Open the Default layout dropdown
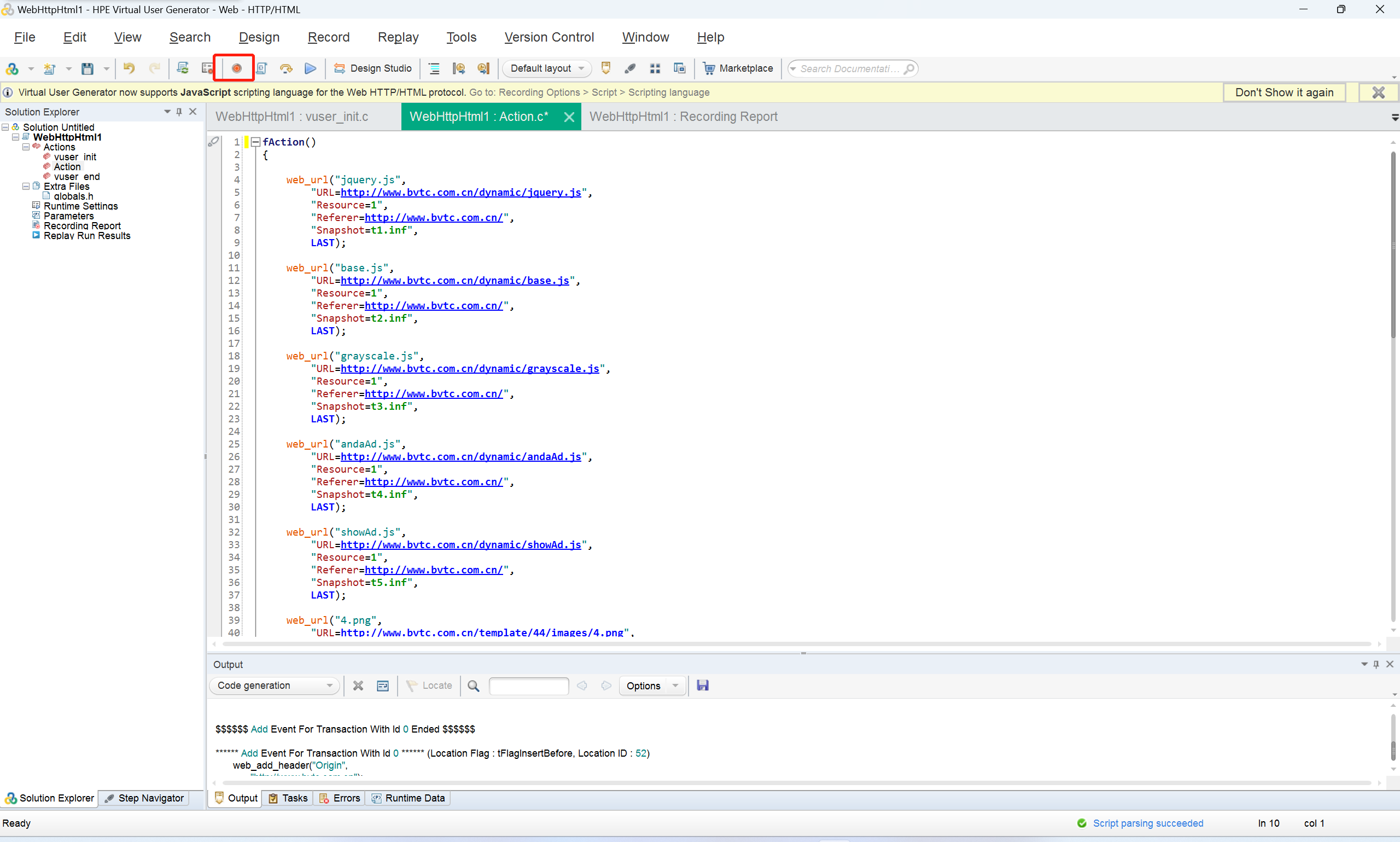Image resolution: width=1400 pixels, height=842 pixels. [582, 68]
